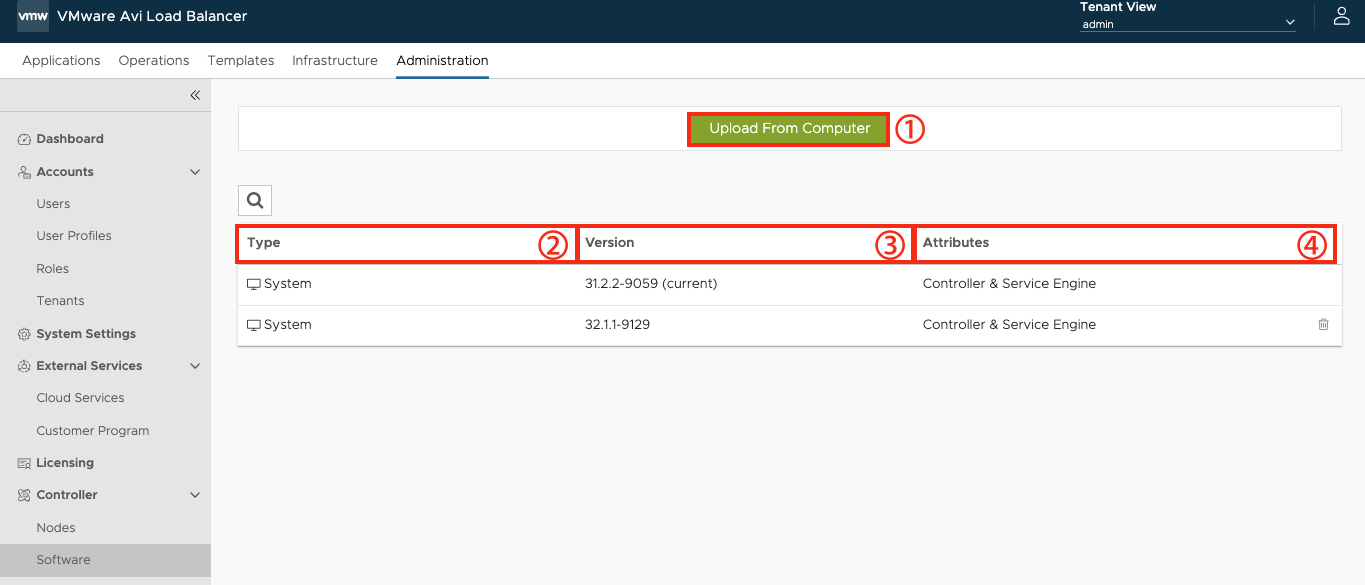Open the Tenant View admin dropdown
1365x585 pixels.
(1188, 24)
